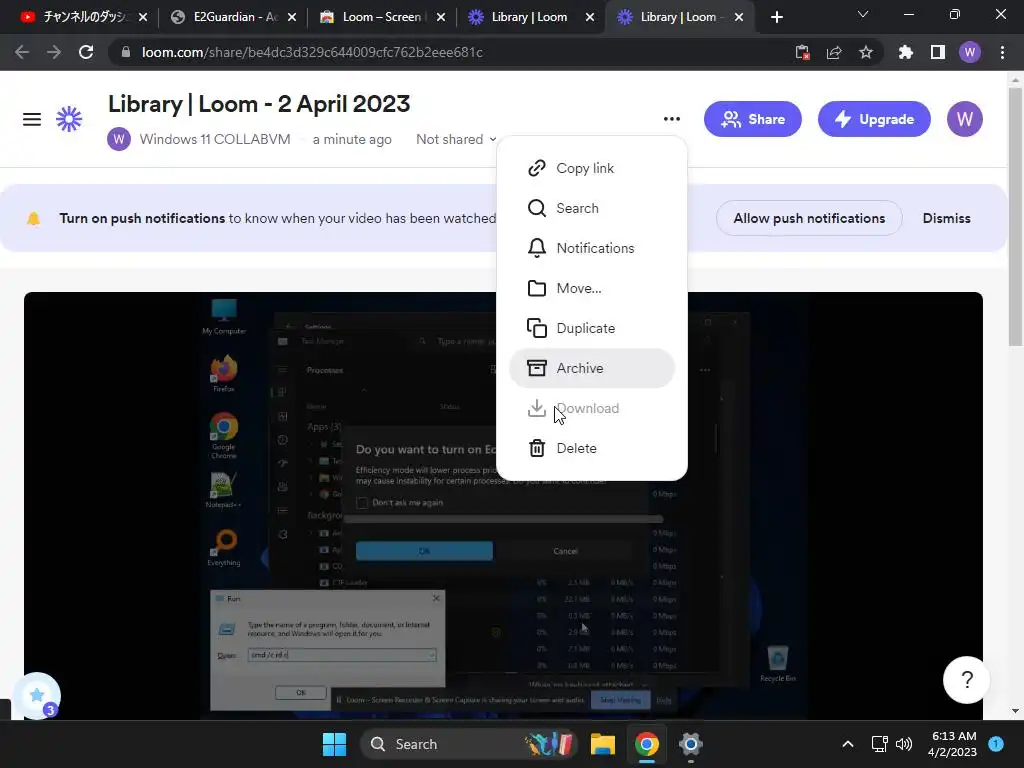Choose Move... from the menu
This screenshot has width=1024, height=768.
pyautogui.click(x=592, y=288)
